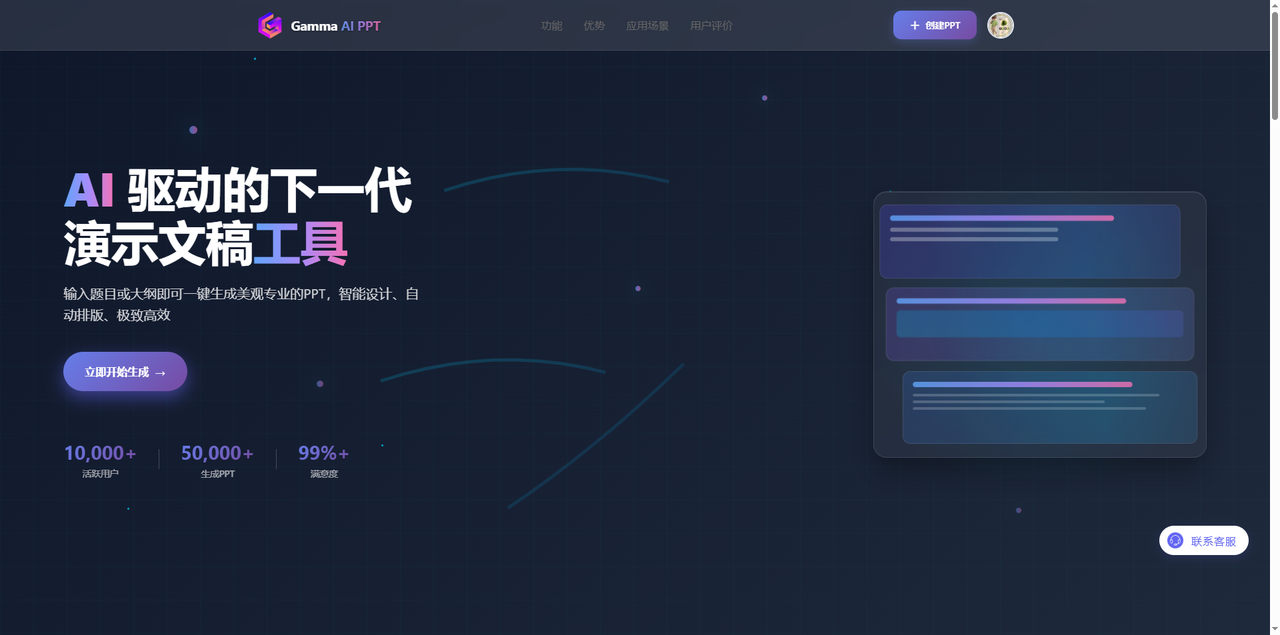Open 联系客服 customer service chat
The width and height of the screenshot is (1280, 635).
click(1204, 541)
